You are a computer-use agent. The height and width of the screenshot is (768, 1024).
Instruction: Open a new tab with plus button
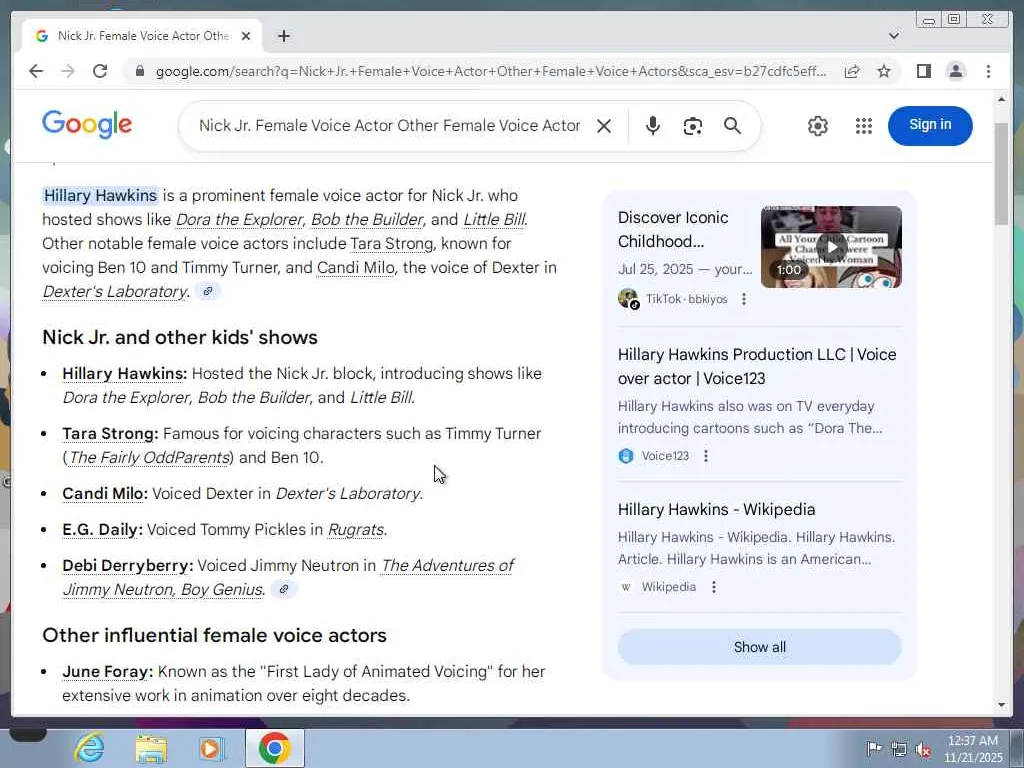click(x=283, y=36)
